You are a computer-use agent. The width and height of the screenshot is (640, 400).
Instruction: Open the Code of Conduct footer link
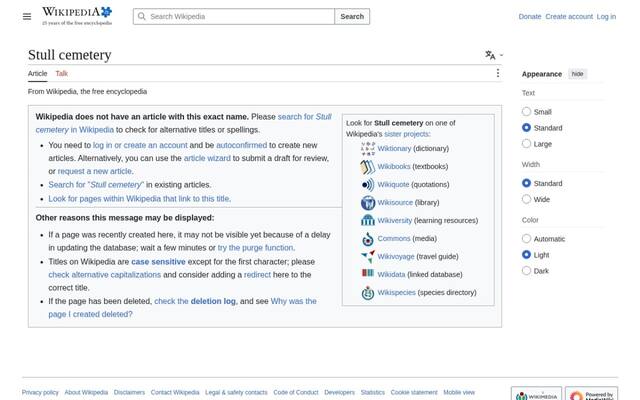pos(296,392)
